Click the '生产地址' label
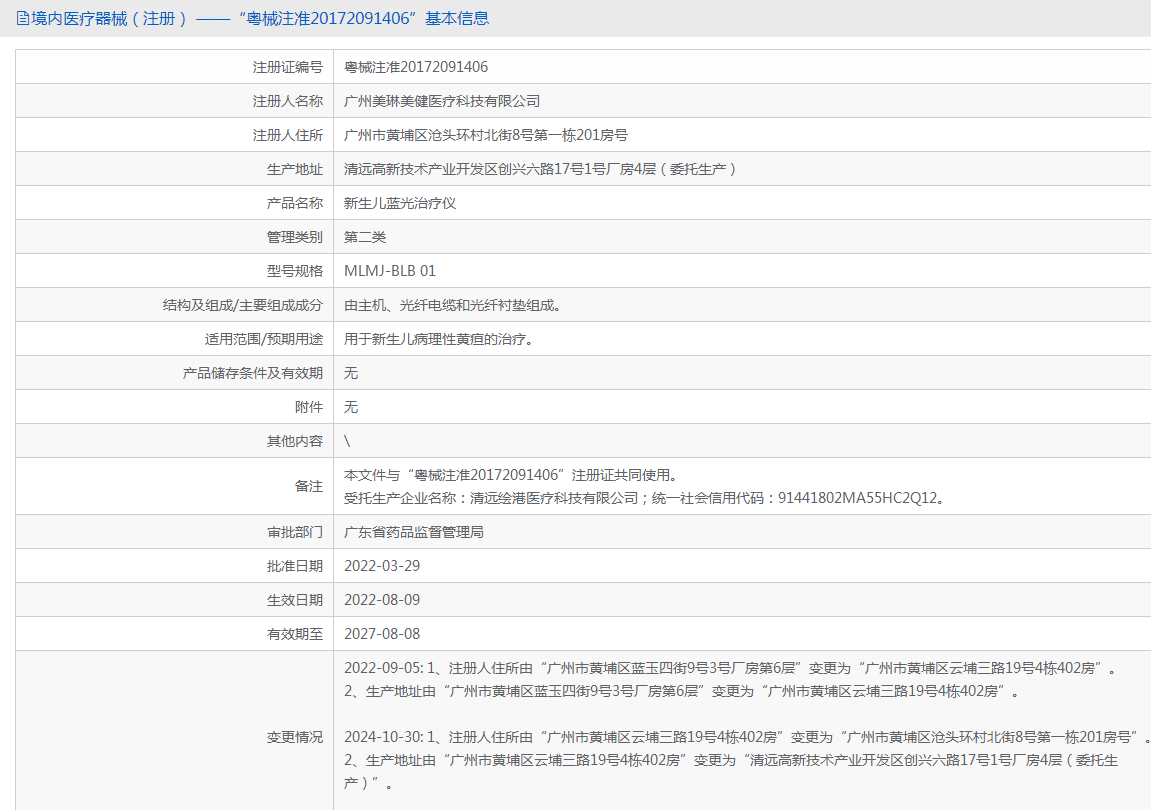Image resolution: width=1151 pixels, height=810 pixels. [x=294, y=169]
